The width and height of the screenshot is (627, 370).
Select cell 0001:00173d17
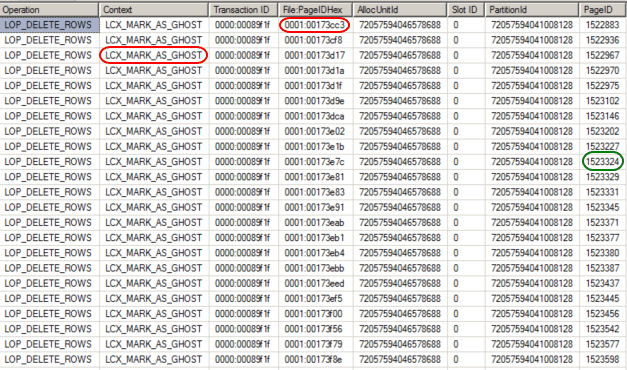pos(315,55)
